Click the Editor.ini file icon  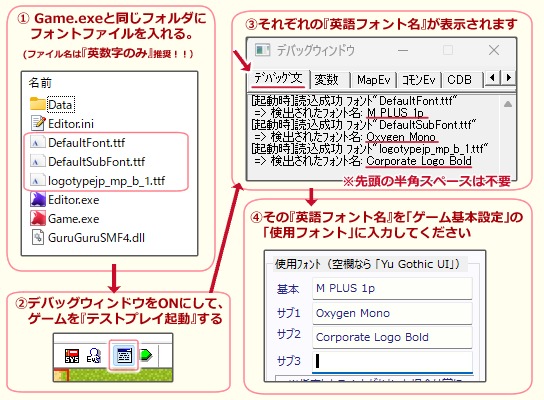click(x=38, y=123)
